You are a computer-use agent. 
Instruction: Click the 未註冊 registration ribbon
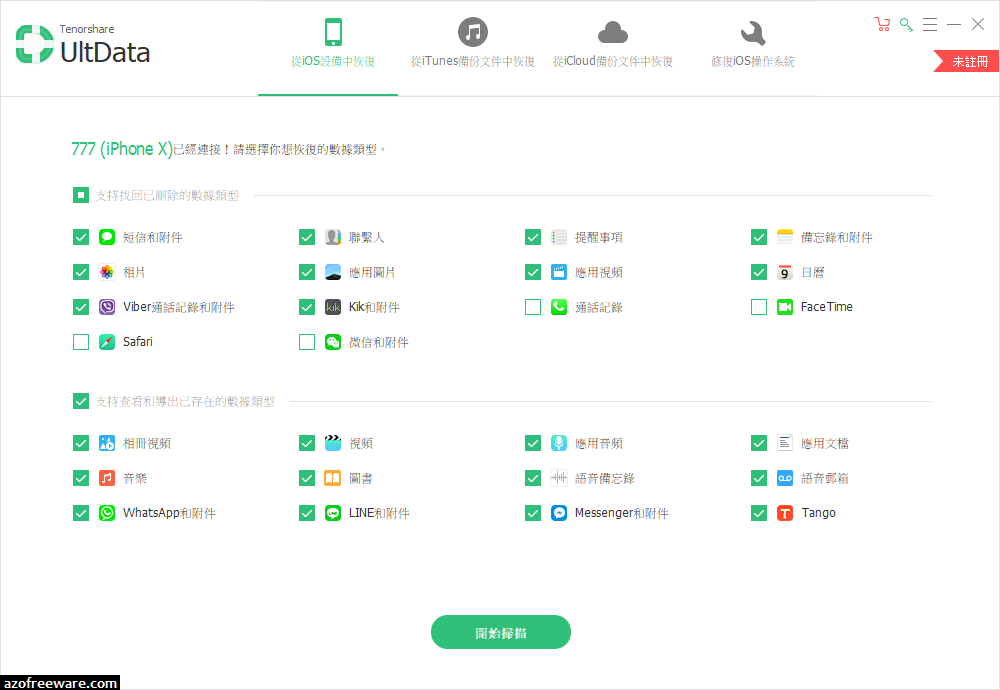coord(969,60)
